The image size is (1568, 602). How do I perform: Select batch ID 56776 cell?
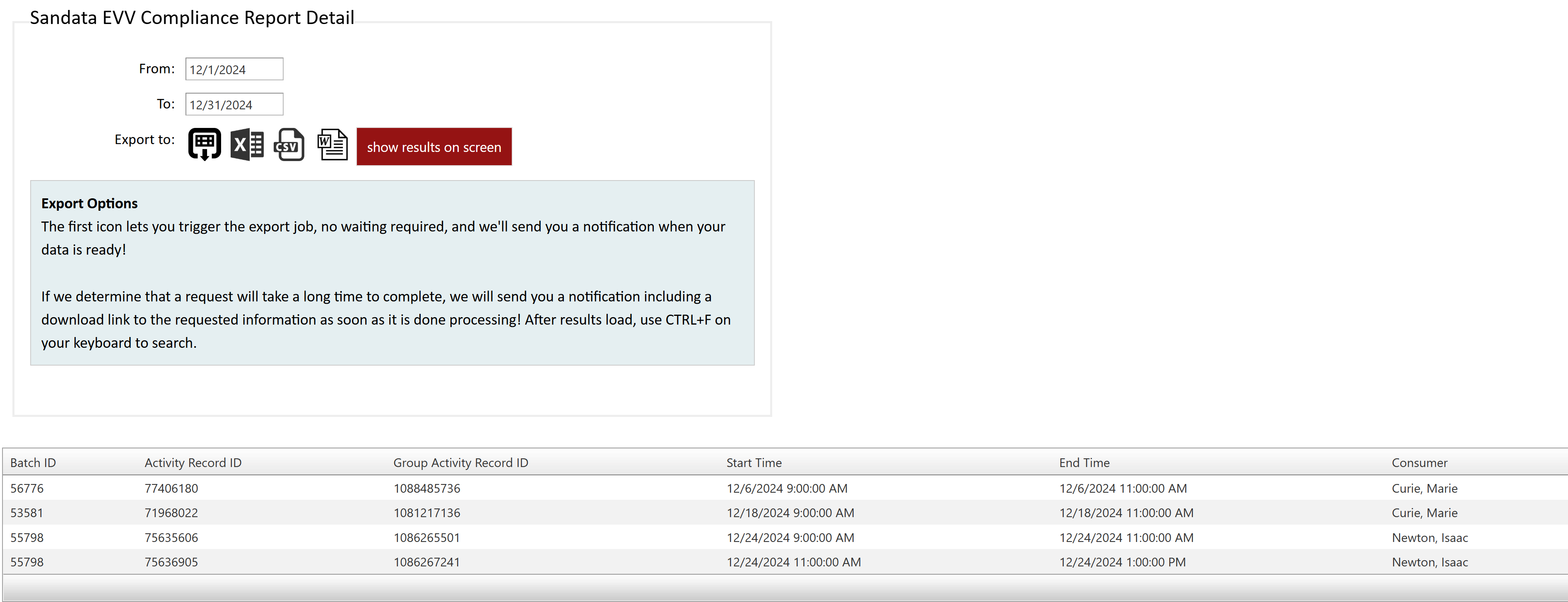[27, 489]
